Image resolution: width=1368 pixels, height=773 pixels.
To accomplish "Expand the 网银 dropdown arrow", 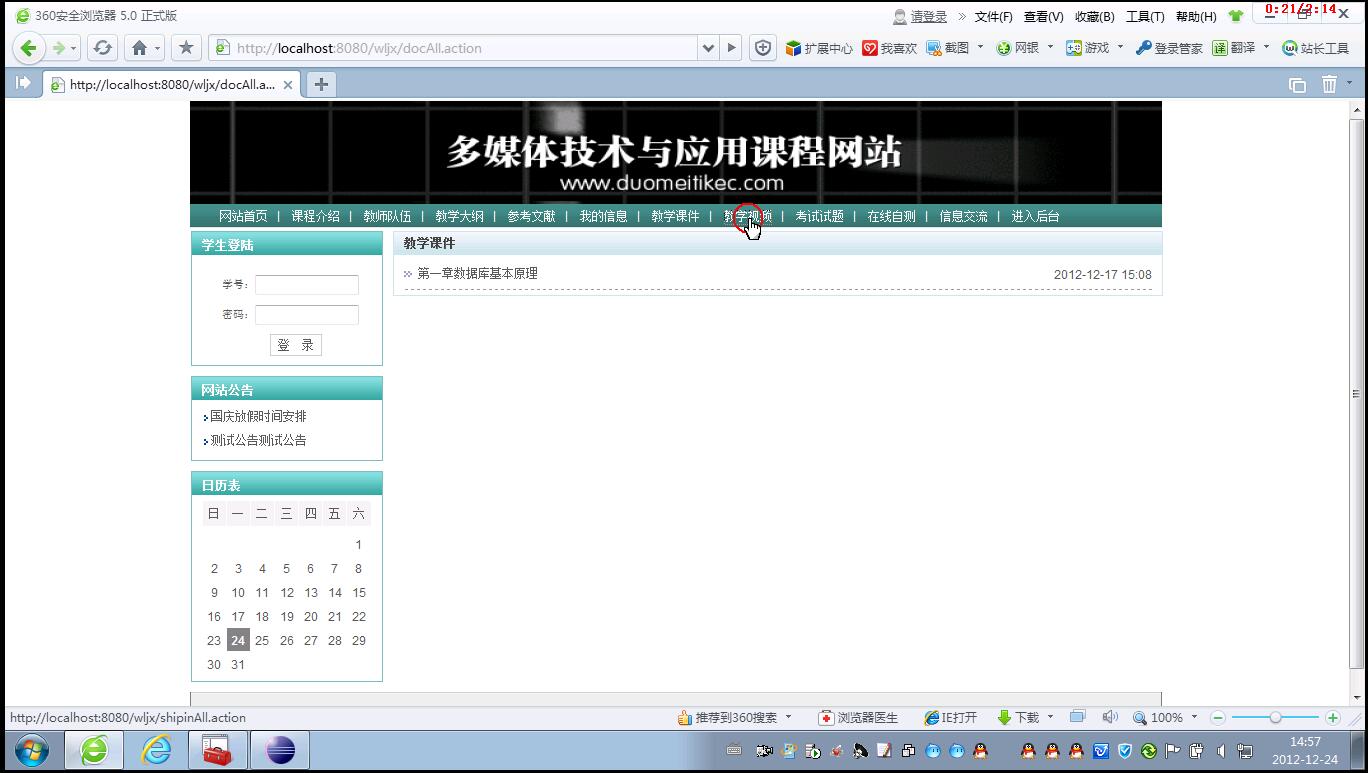I will 1050,47.
